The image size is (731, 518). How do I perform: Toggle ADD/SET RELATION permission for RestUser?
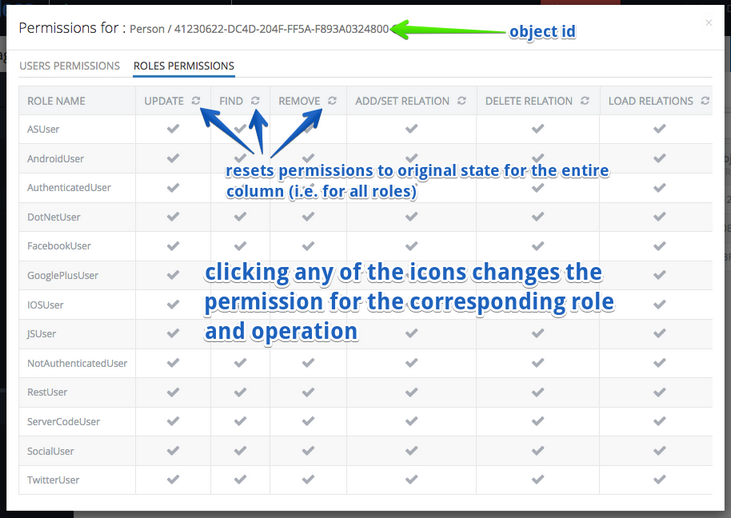pyautogui.click(x=411, y=392)
